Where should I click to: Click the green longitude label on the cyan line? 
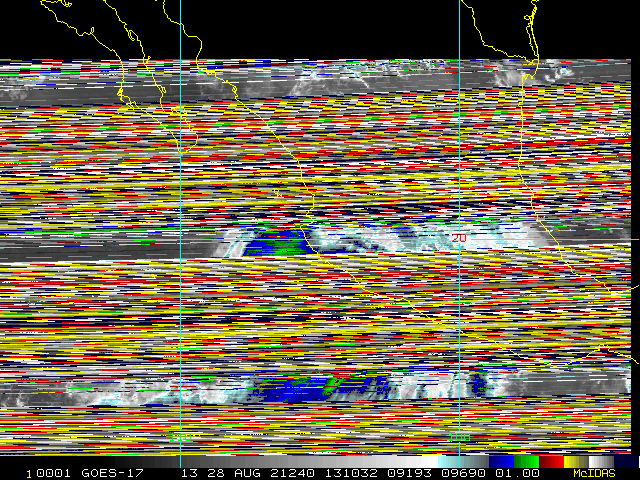click(180, 437)
